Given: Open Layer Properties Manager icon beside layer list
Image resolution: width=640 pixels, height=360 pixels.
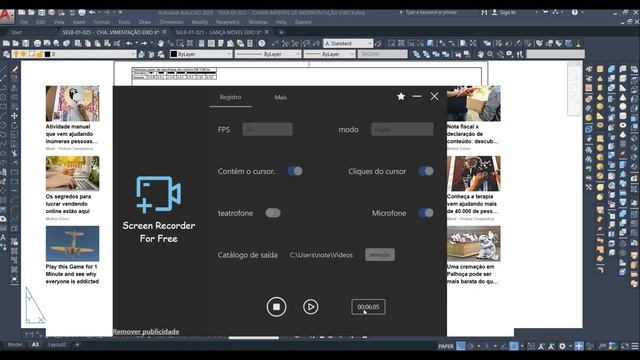Looking at the screenshot, I should coord(6,54).
